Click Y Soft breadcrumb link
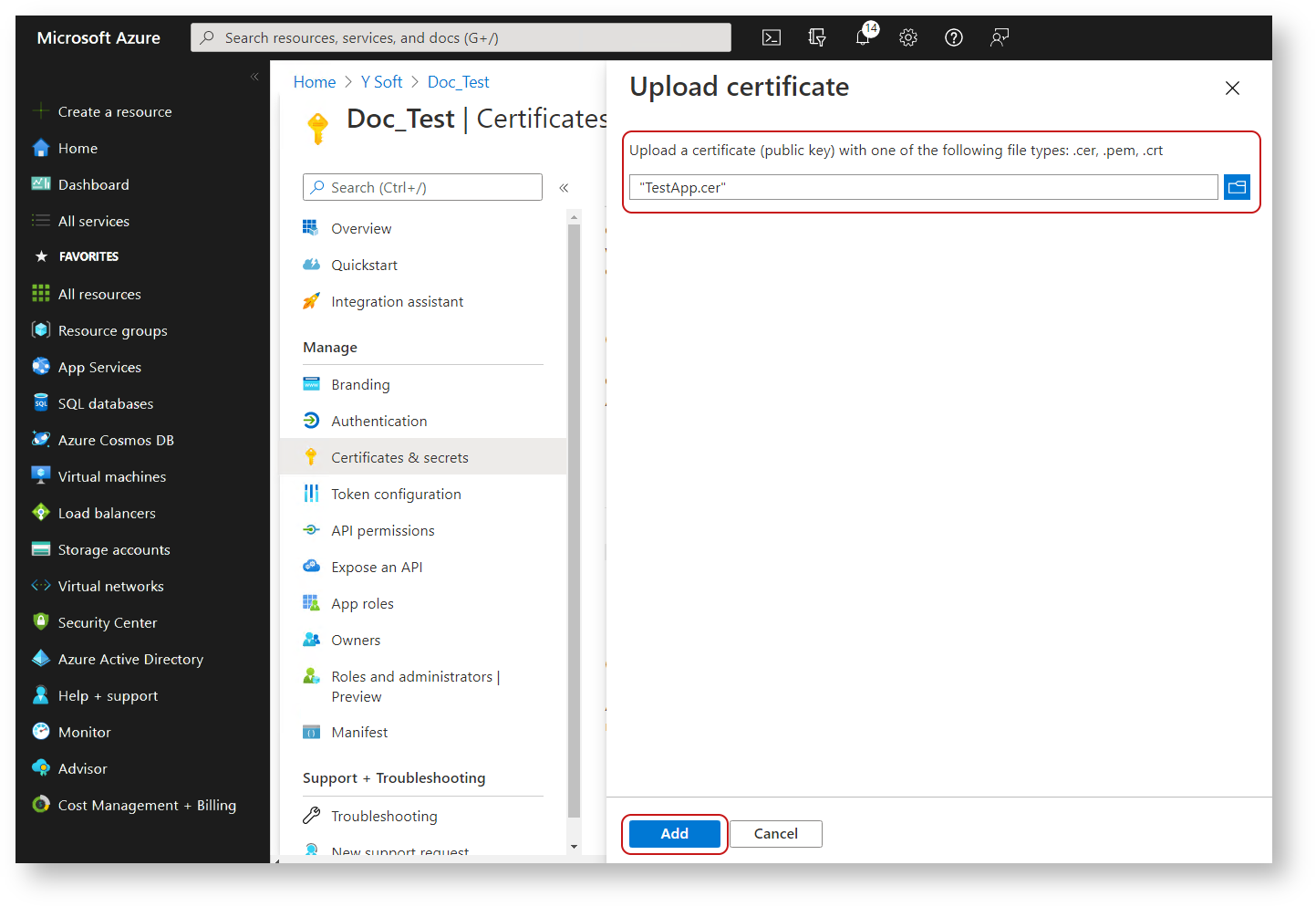This screenshot has width=1316, height=907. pyautogui.click(x=381, y=82)
